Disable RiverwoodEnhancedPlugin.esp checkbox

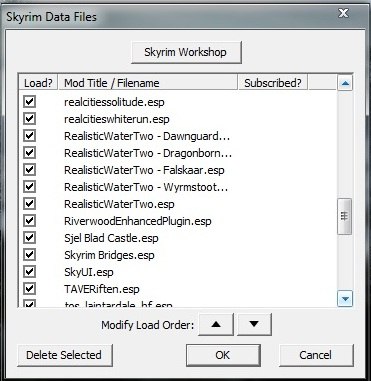pyautogui.click(x=30, y=220)
